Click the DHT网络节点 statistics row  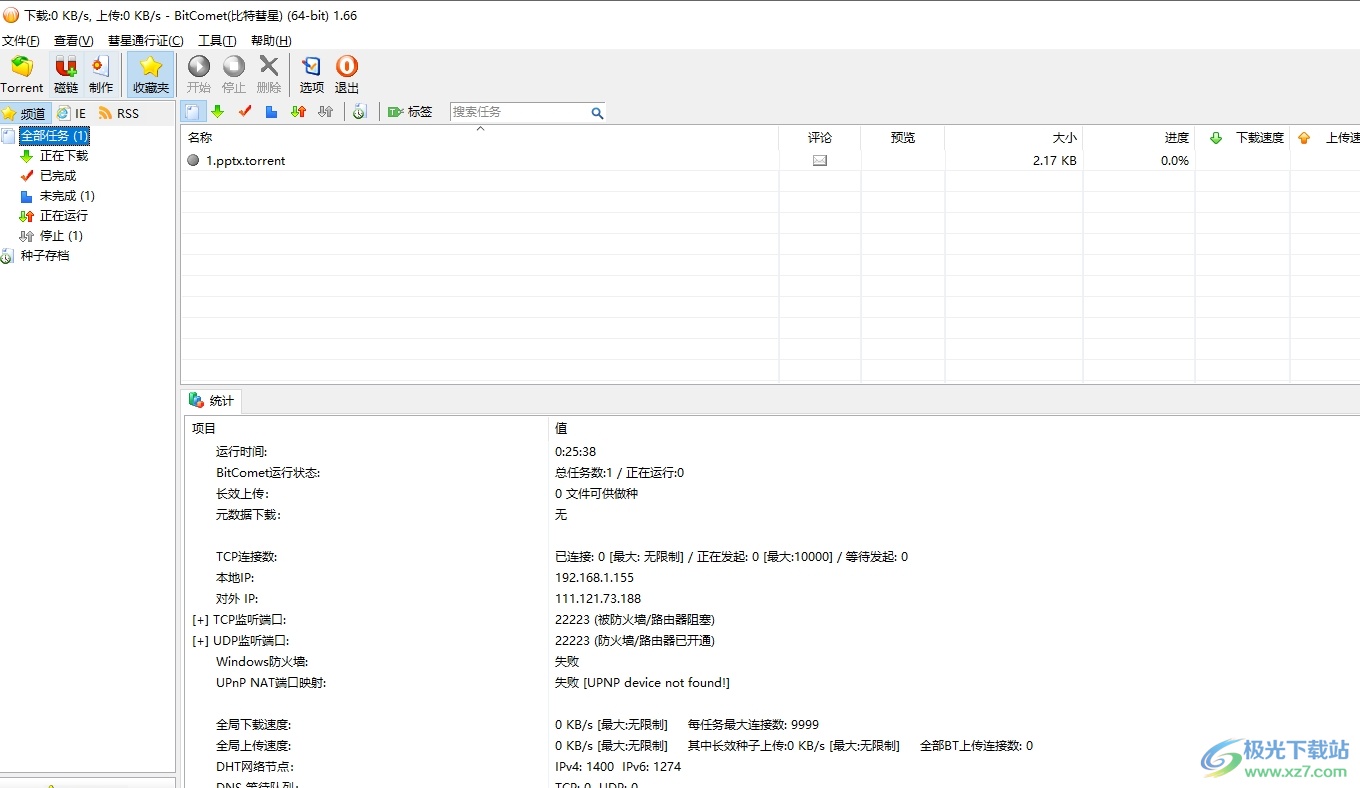[x=770, y=767]
